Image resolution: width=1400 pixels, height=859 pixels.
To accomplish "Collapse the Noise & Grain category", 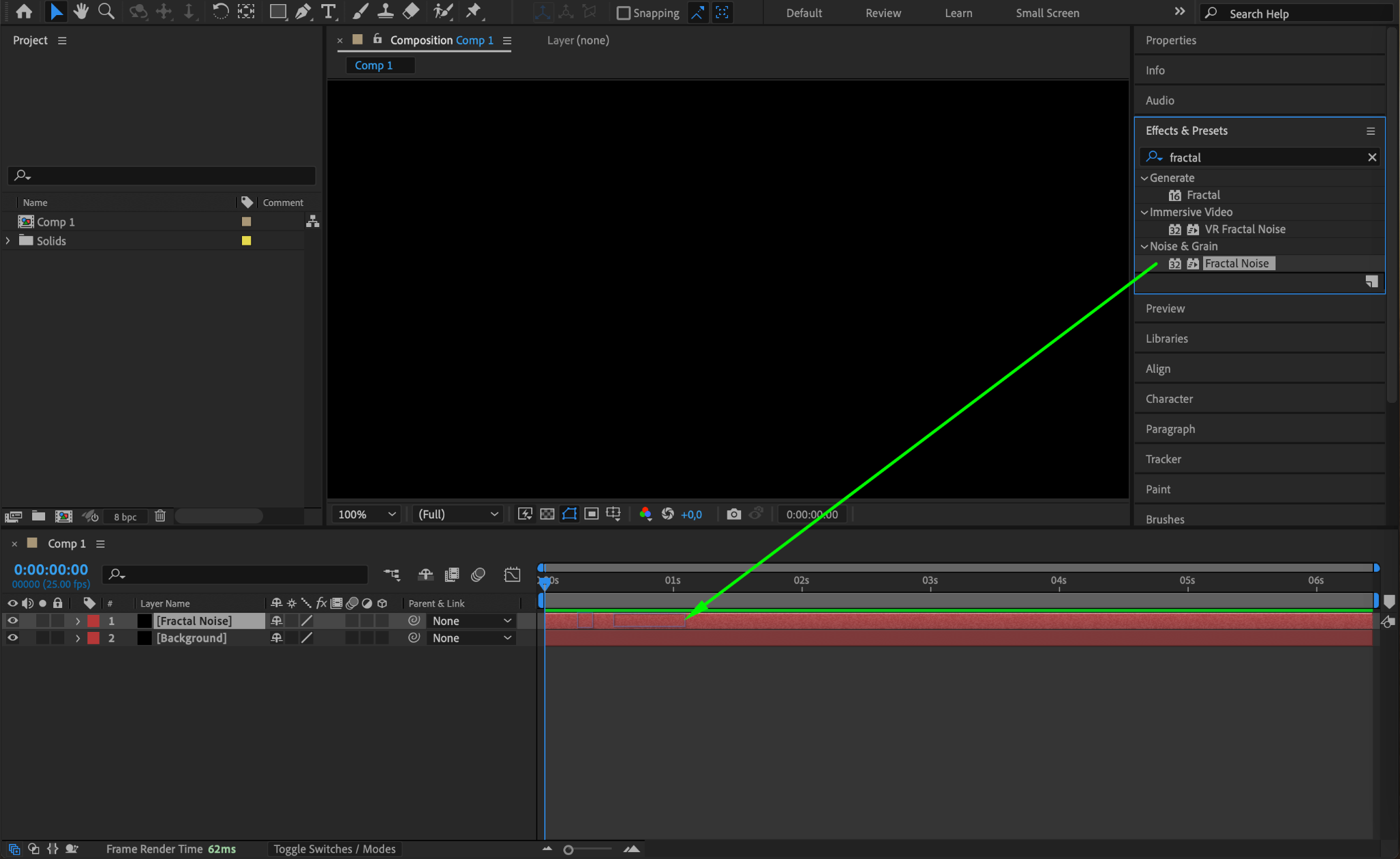I will coord(1144,246).
